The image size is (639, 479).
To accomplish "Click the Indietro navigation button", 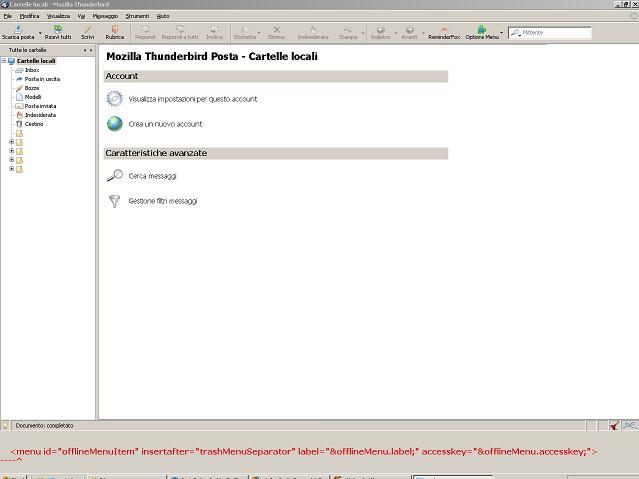I will [380, 33].
